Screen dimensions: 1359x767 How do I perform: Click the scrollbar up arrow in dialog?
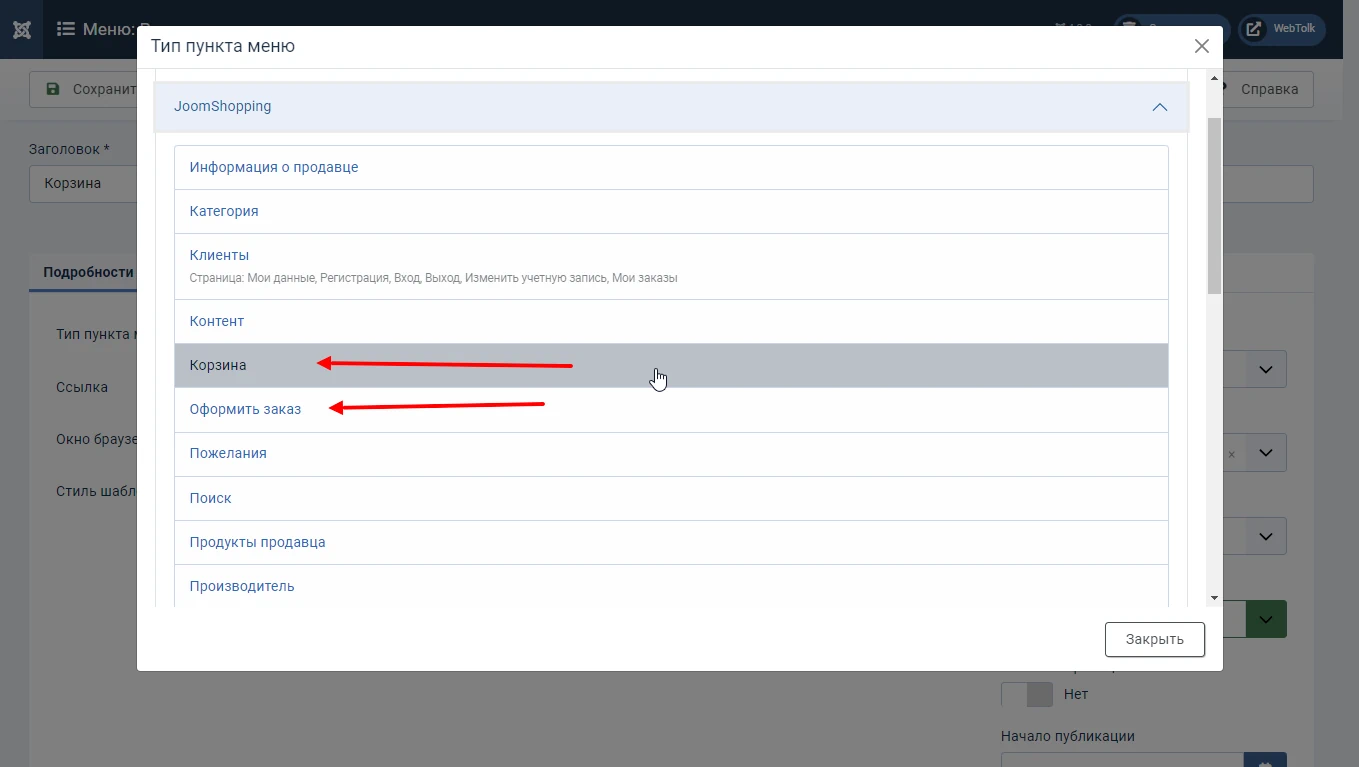(1214, 78)
